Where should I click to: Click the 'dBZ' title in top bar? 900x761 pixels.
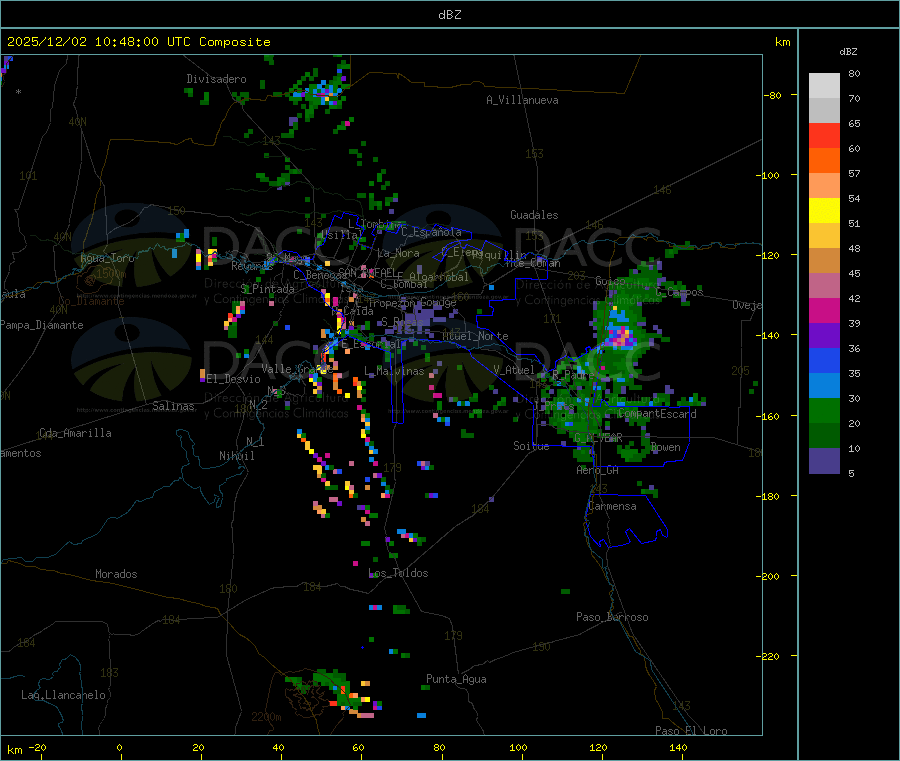[x=449, y=15]
